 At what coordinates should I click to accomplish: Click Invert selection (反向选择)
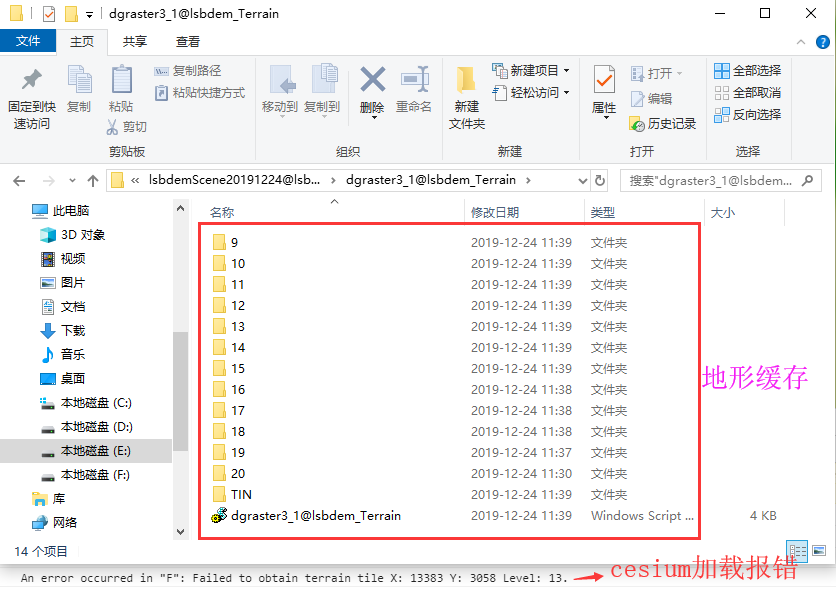747,115
